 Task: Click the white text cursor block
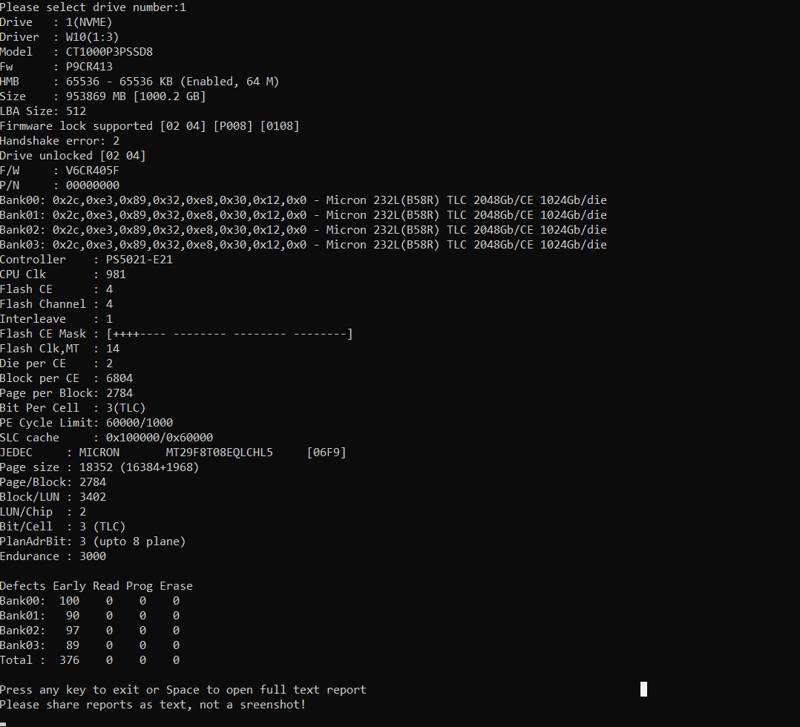tap(643, 689)
